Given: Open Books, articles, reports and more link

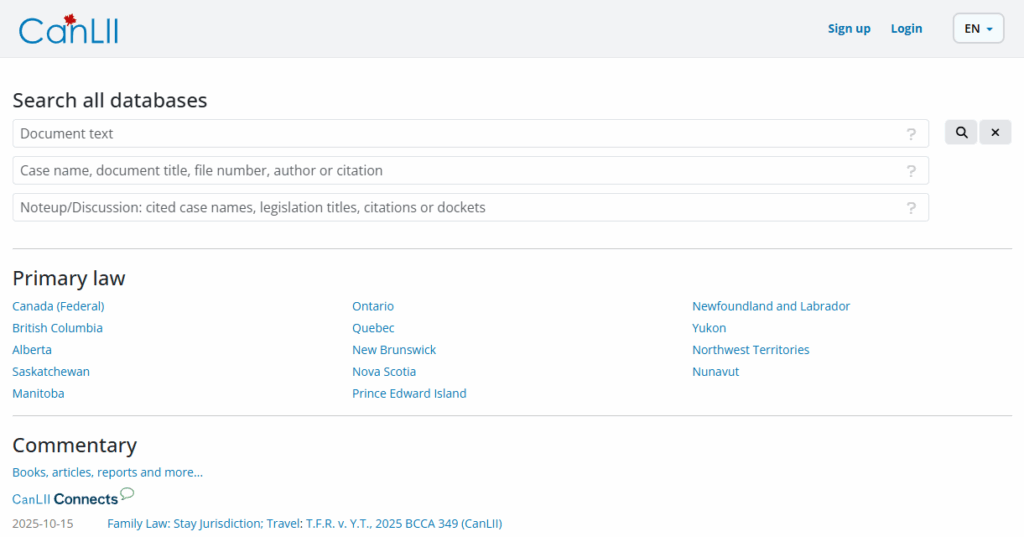Looking at the screenshot, I should (x=107, y=472).
